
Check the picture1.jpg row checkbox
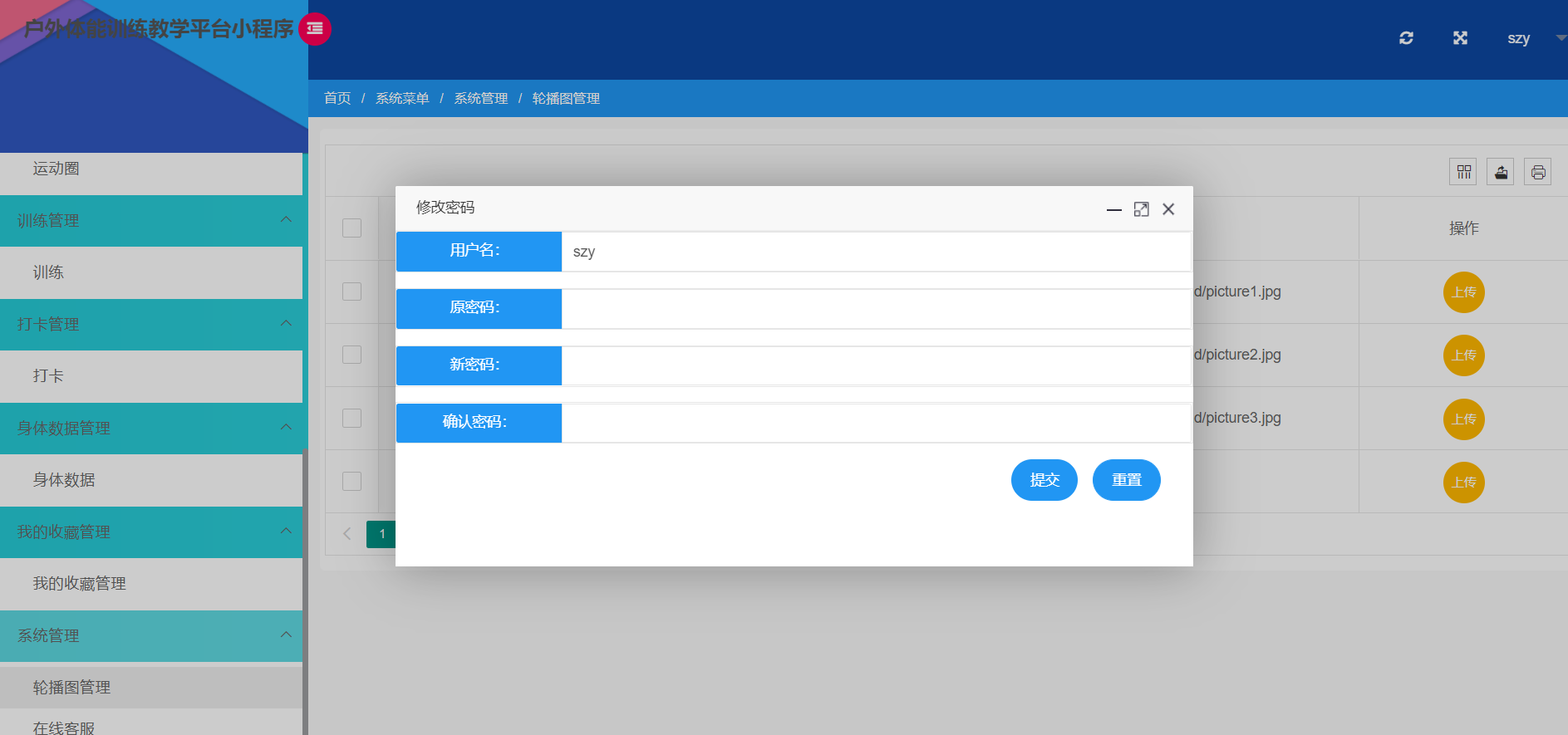pos(352,292)
